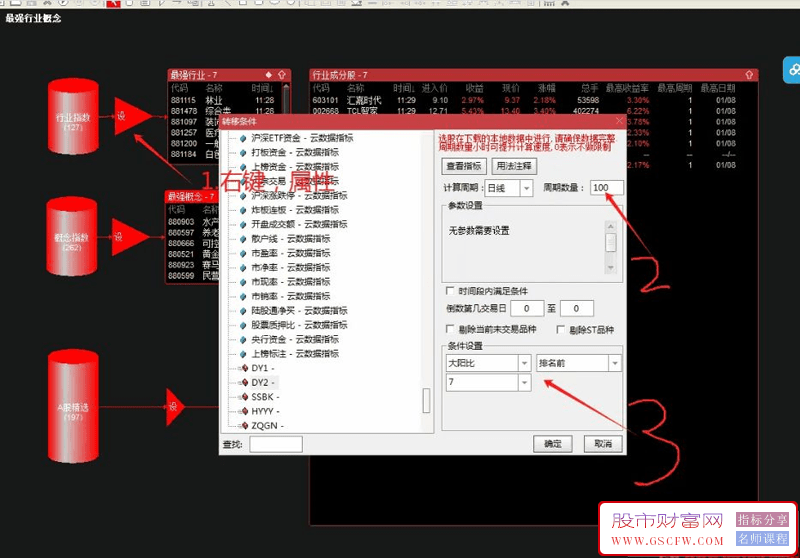
Task: Sort 行业成分股 by 进入价 column
Action: click(x=434, y=88)
